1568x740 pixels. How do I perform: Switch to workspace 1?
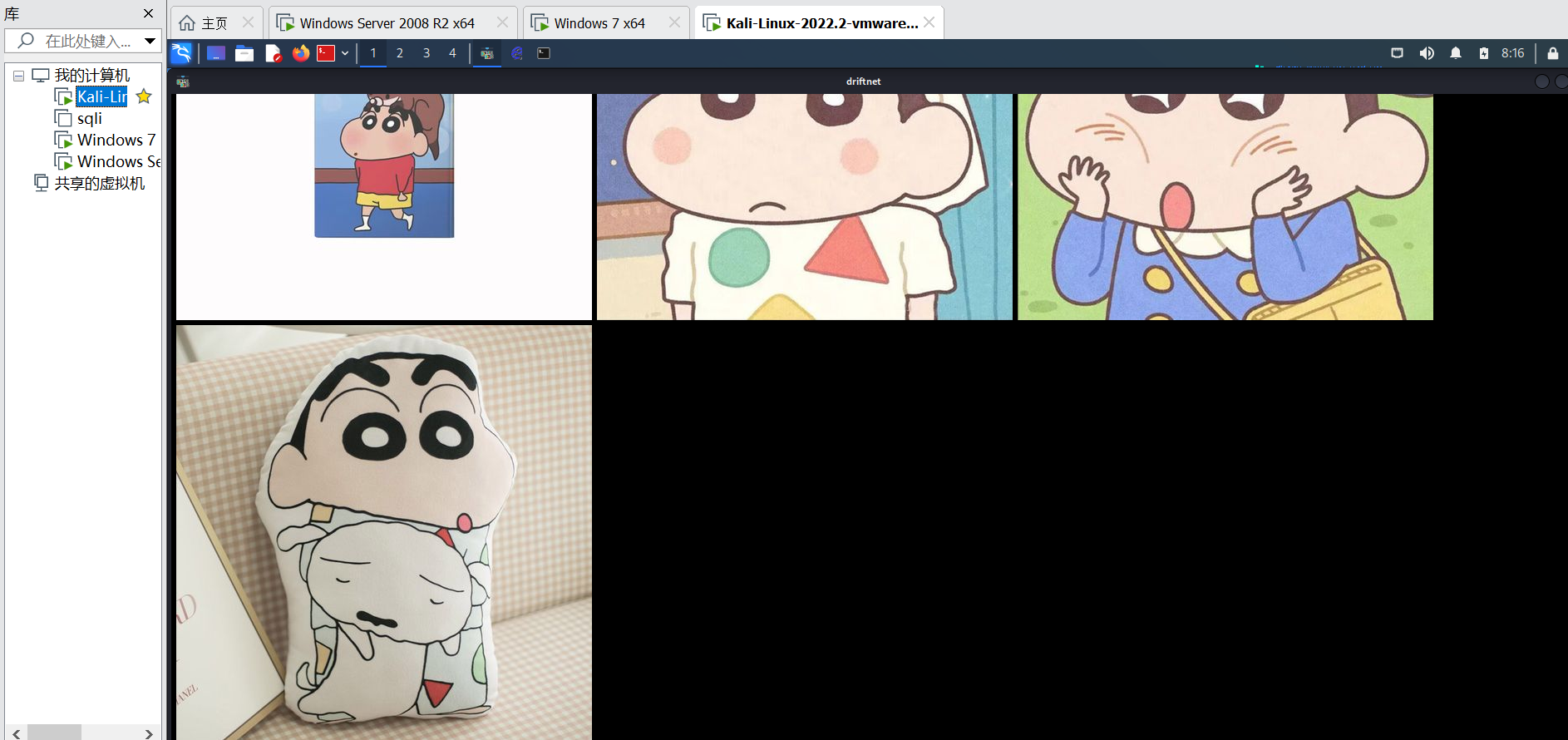click(373, 53)
